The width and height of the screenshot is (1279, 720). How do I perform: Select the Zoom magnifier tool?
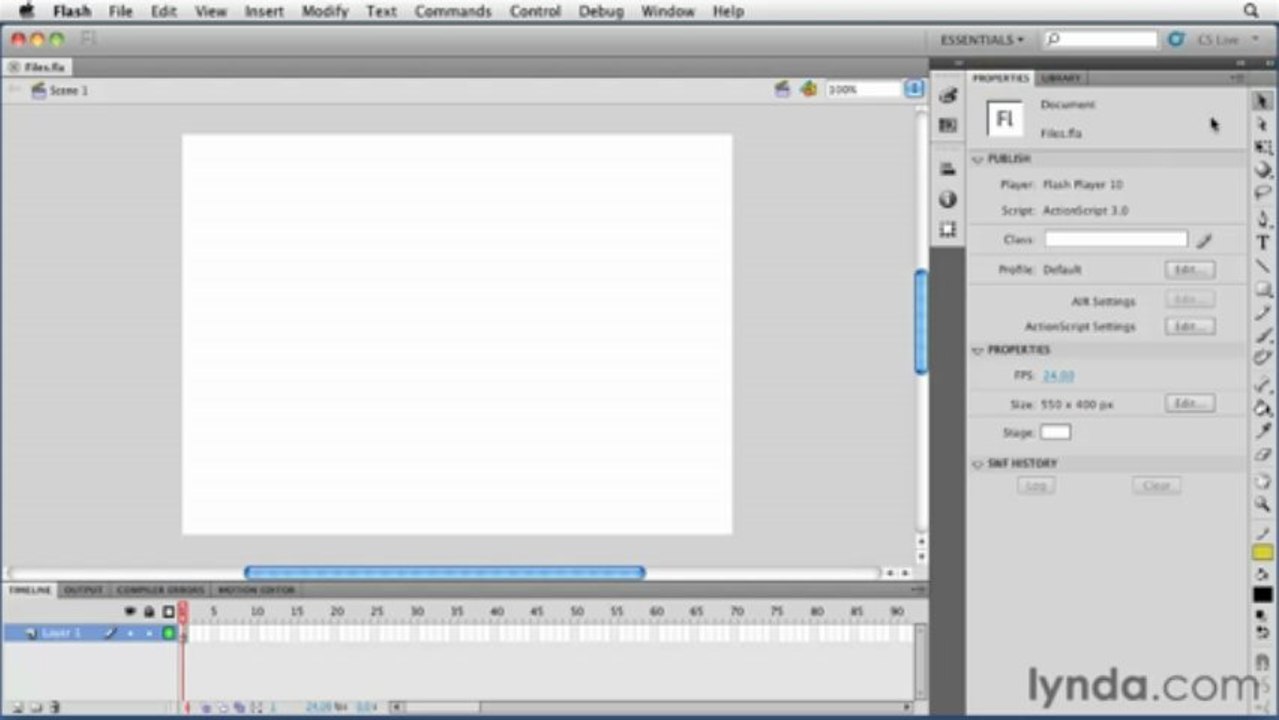(x=1263, y=504)
